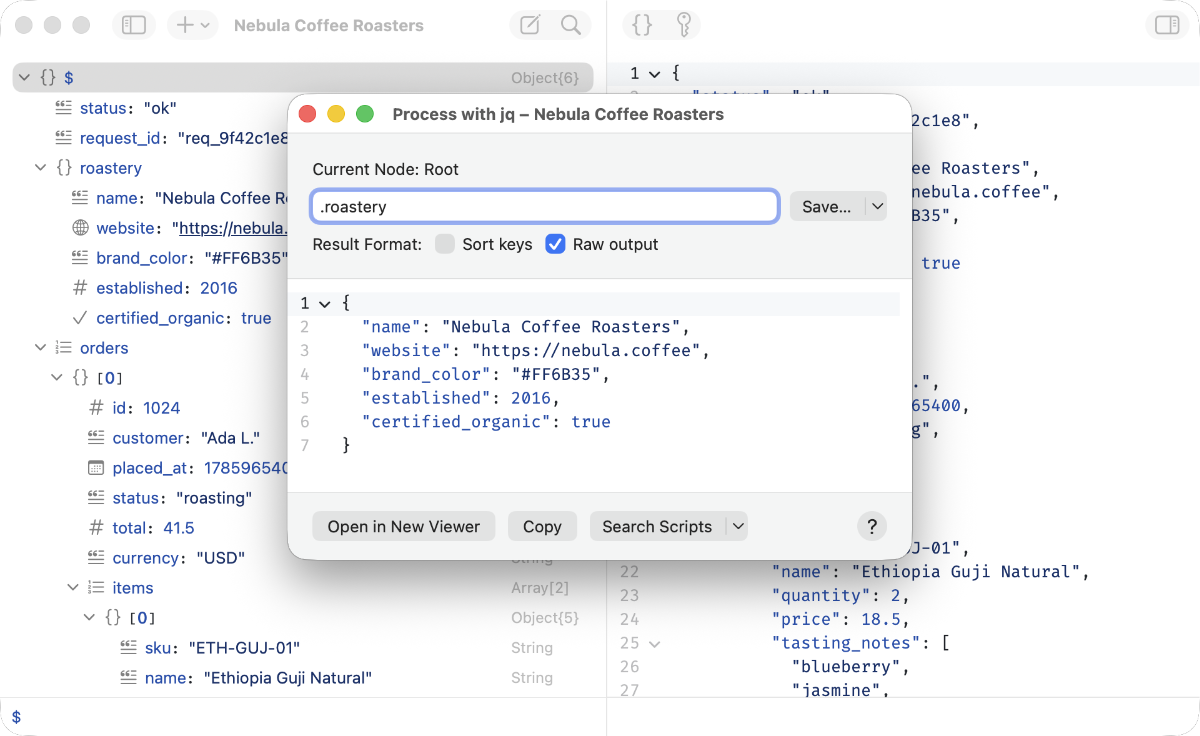Enable the Sort keys checkbox
This screenshot has width=1200, height=736.
[x=445, y=244]
